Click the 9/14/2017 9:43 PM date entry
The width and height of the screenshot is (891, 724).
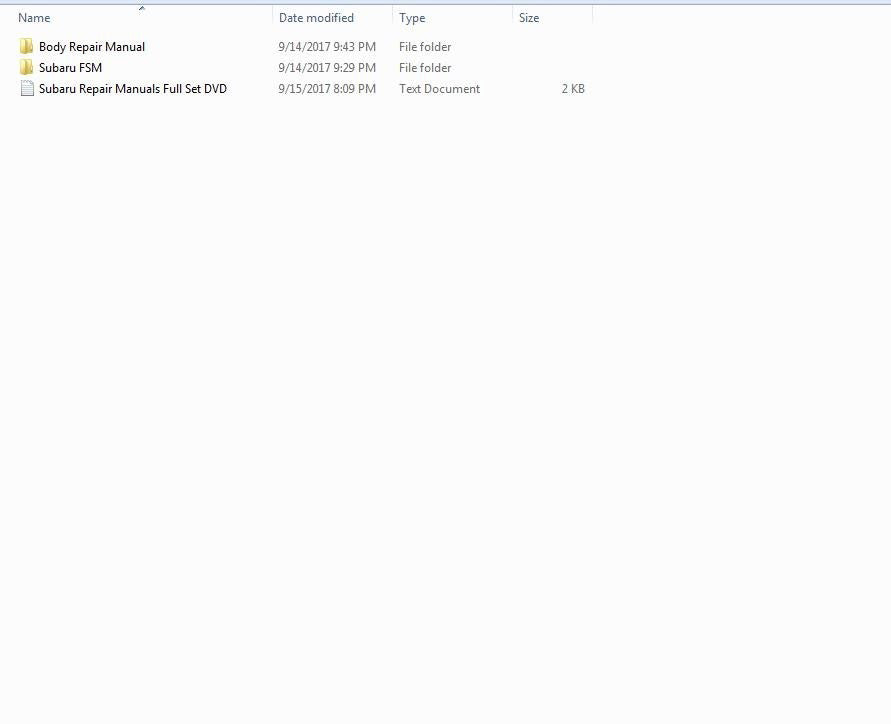pyautogui.click(x=327, y=47)
